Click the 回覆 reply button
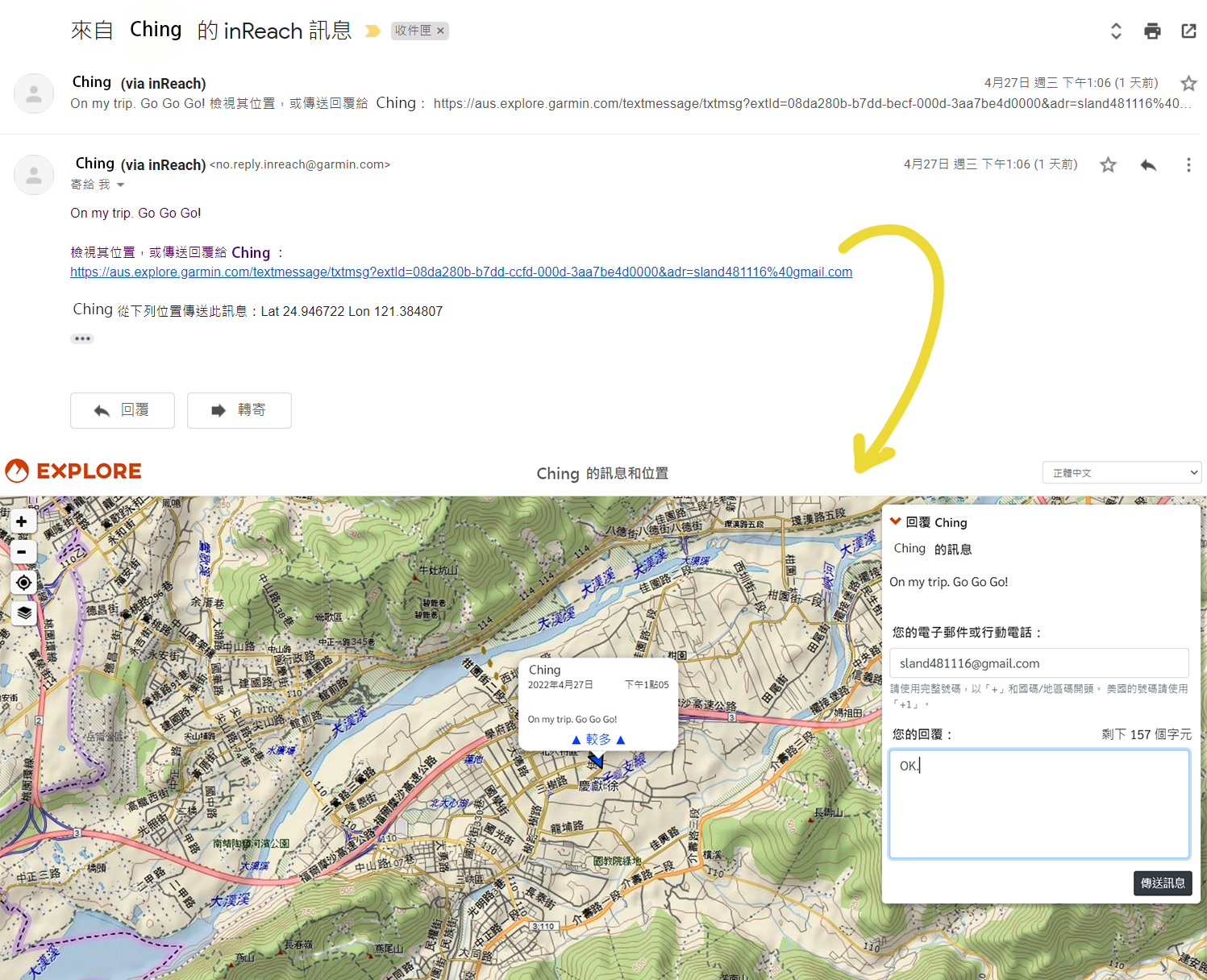Screen dimensions: 1207x980 [123, 410]
